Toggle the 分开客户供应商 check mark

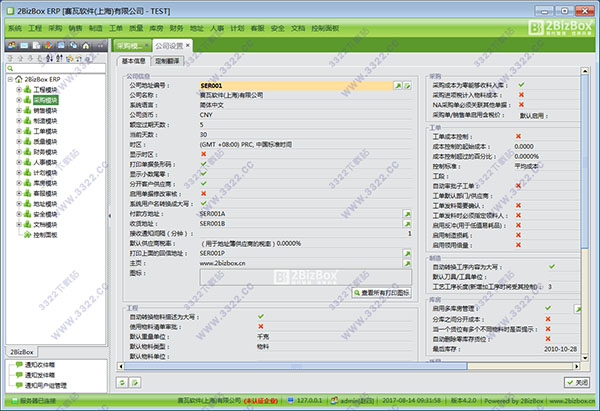tap(204, 184)
